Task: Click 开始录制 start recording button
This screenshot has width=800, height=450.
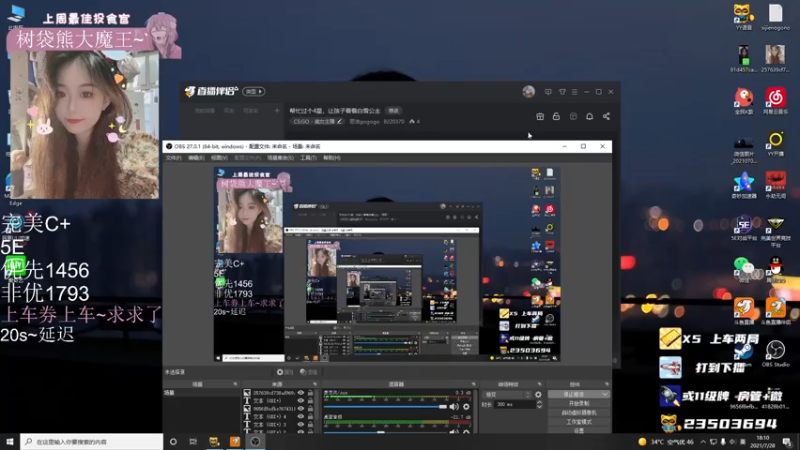Action: [579, 404]
